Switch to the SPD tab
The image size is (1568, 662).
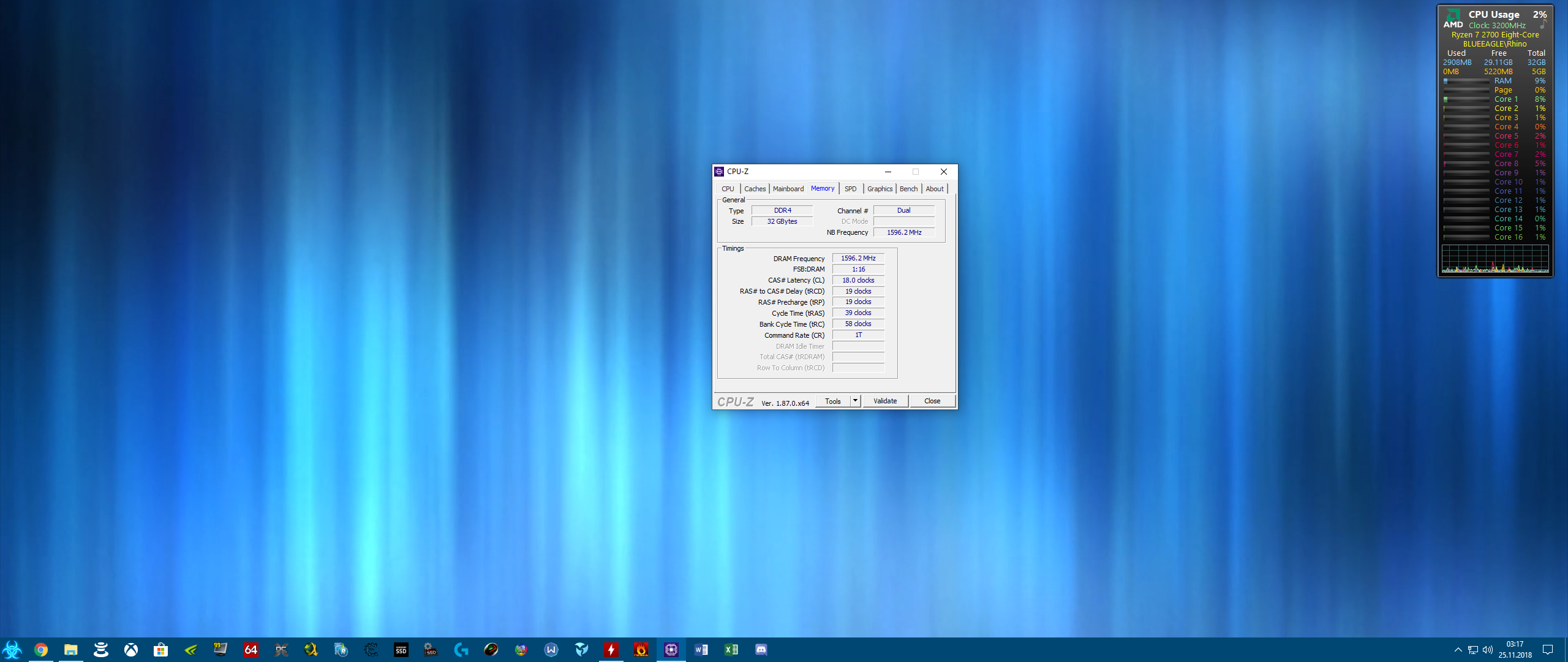coord(850,189)
